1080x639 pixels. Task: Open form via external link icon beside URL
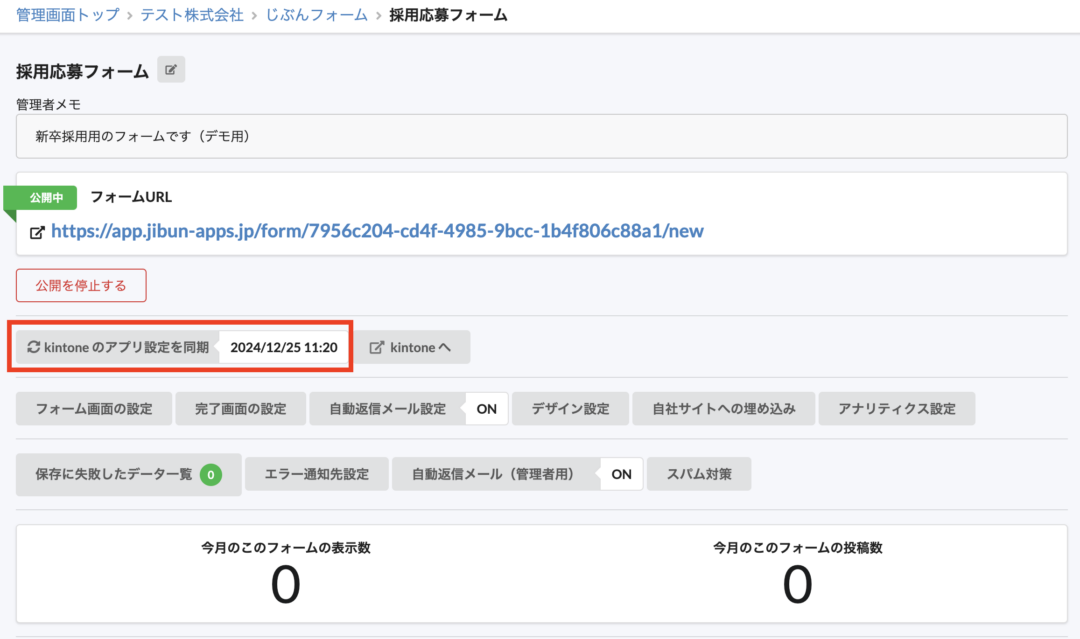pos(36,231)
